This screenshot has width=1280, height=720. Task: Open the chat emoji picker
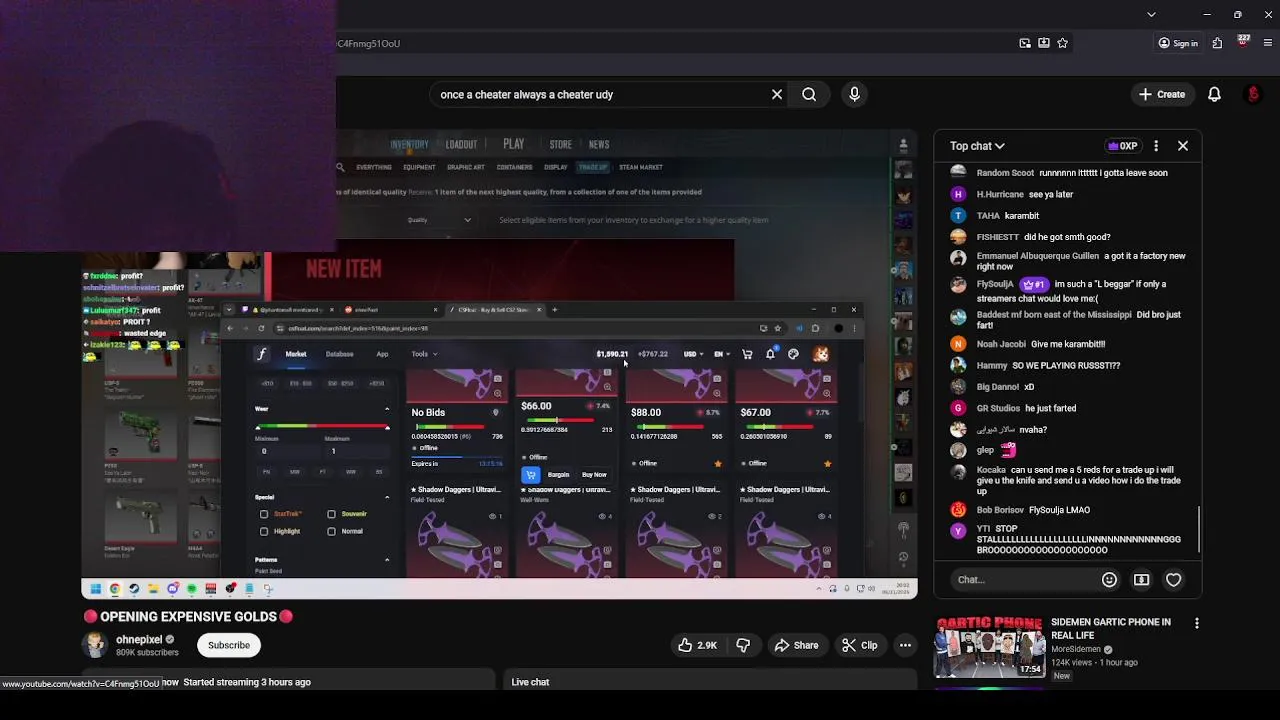click(x=1109, y=579)
